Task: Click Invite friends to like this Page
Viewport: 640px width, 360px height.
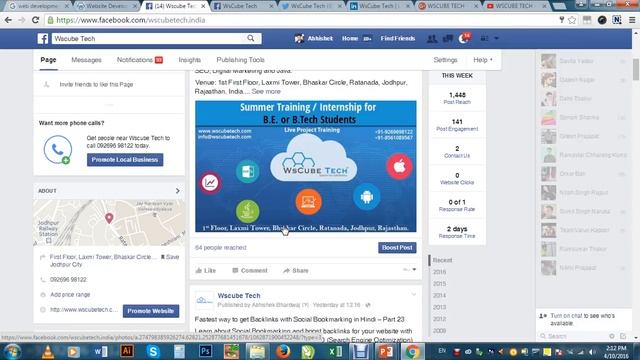Action: click(x=96, y=84)
